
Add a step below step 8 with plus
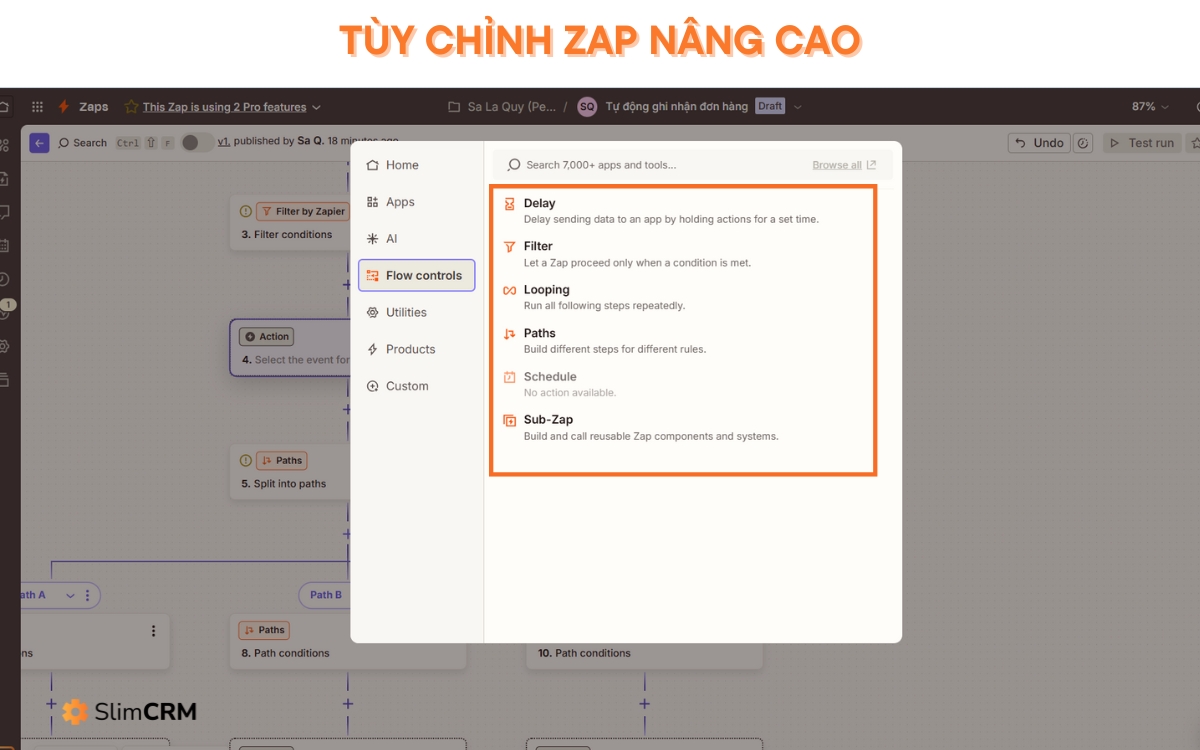(348, 704)
